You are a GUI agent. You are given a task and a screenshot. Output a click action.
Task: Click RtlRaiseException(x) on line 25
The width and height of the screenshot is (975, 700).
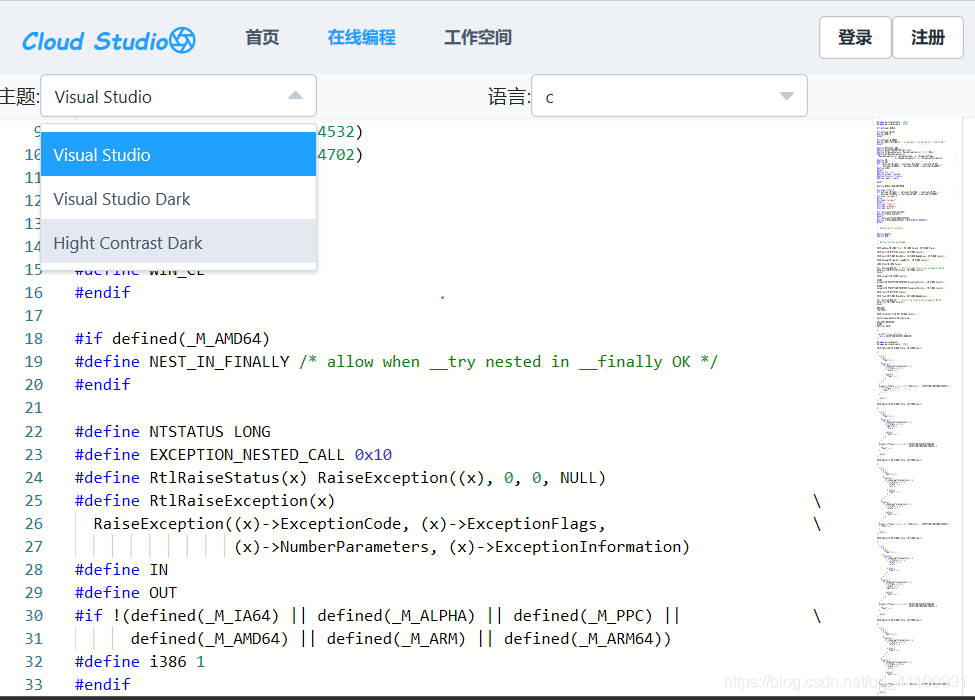coord(242,500)
